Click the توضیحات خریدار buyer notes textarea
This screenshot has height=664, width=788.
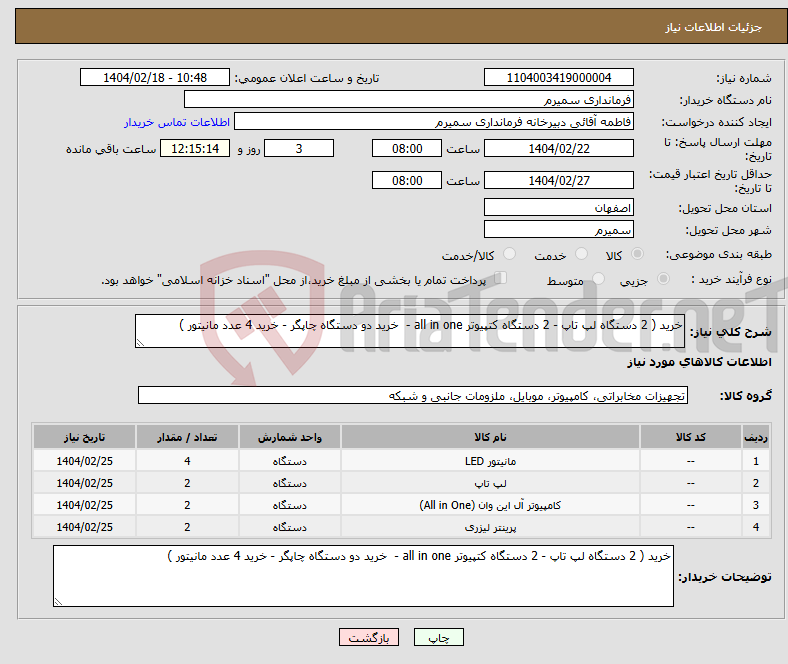tap(363, 576)
